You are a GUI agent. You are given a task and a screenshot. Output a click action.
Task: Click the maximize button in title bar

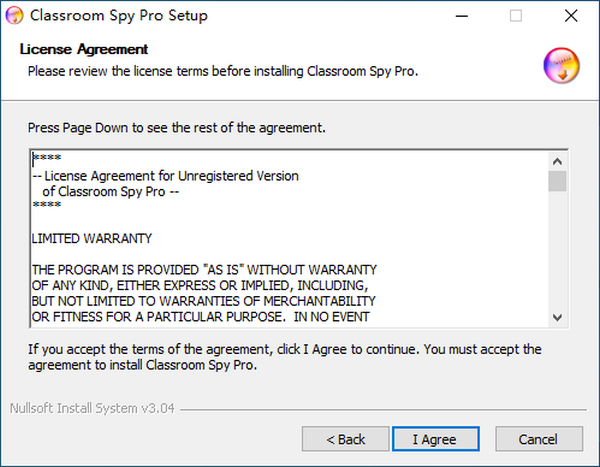point(516,16)
